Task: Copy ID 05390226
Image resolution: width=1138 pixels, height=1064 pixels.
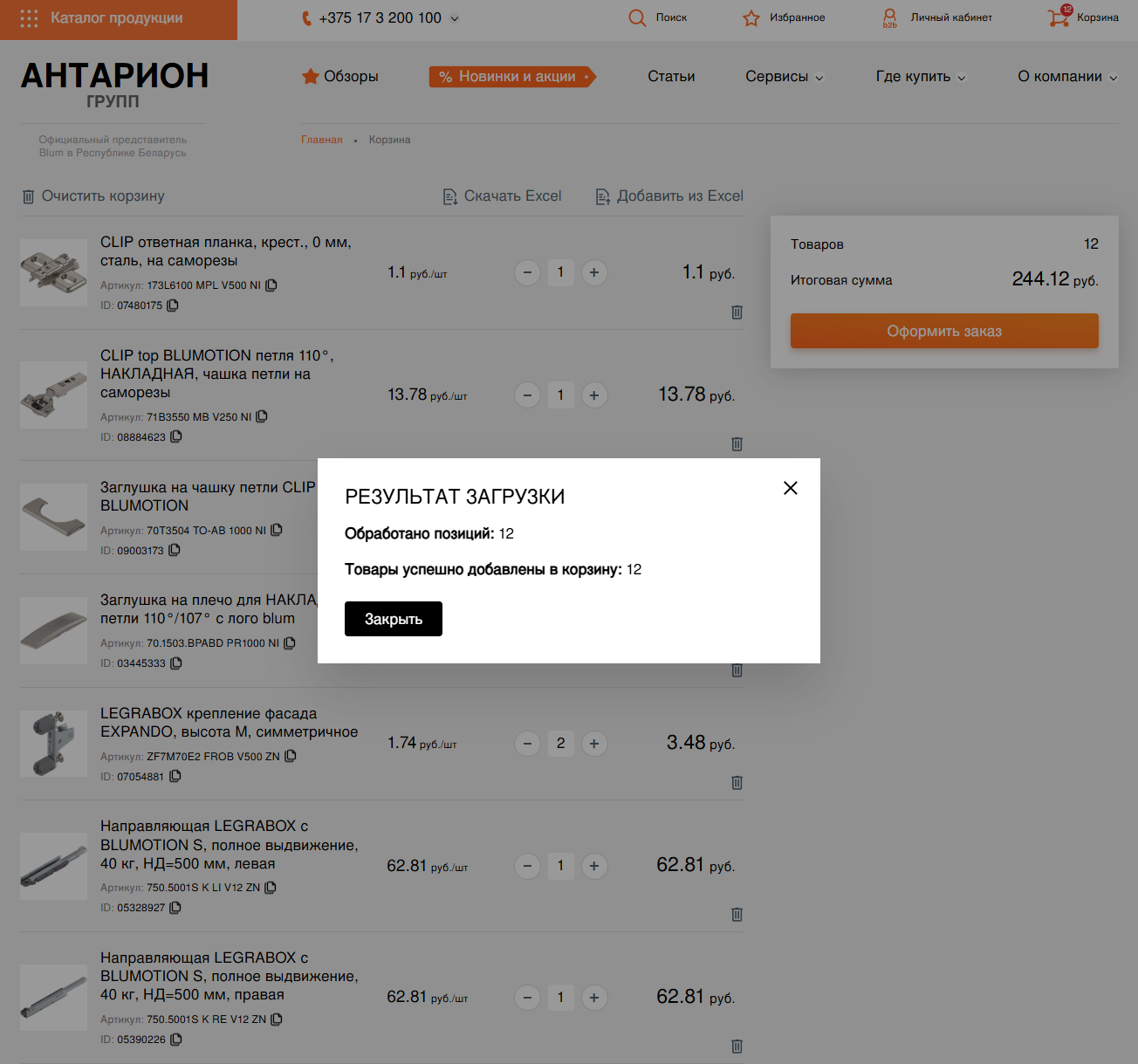Action: coord(176,1040)
